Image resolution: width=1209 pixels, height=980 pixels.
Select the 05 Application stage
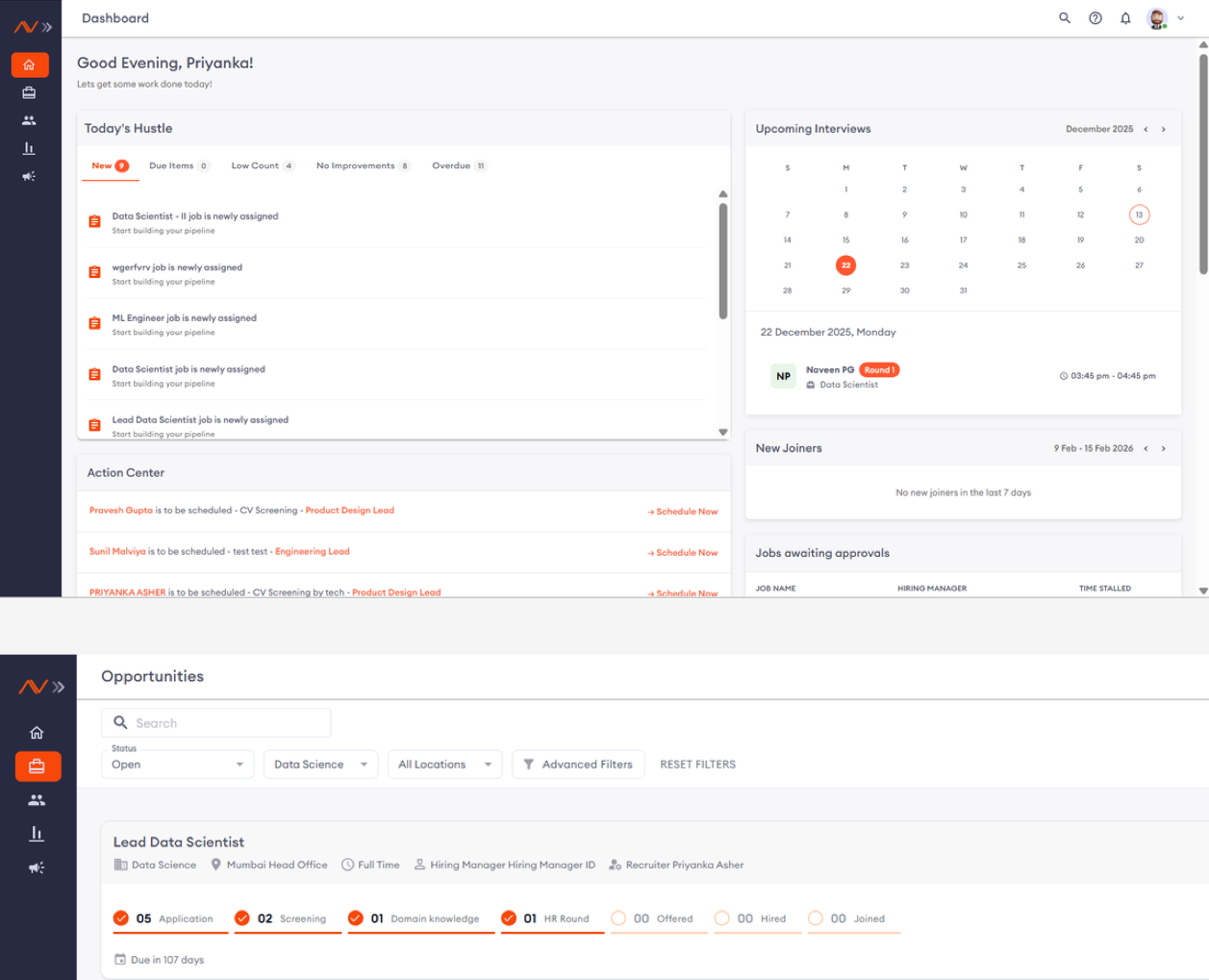coord(170,919)
